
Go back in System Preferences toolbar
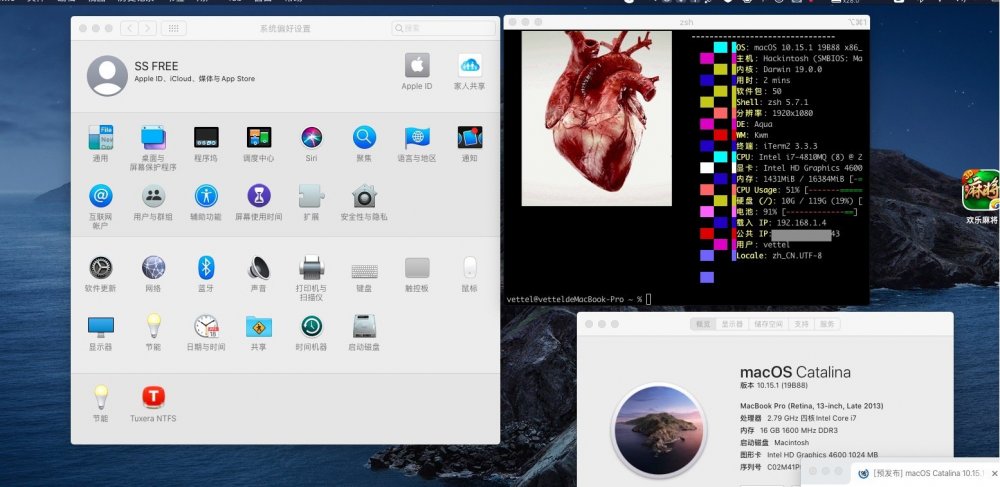coord(129,28)
